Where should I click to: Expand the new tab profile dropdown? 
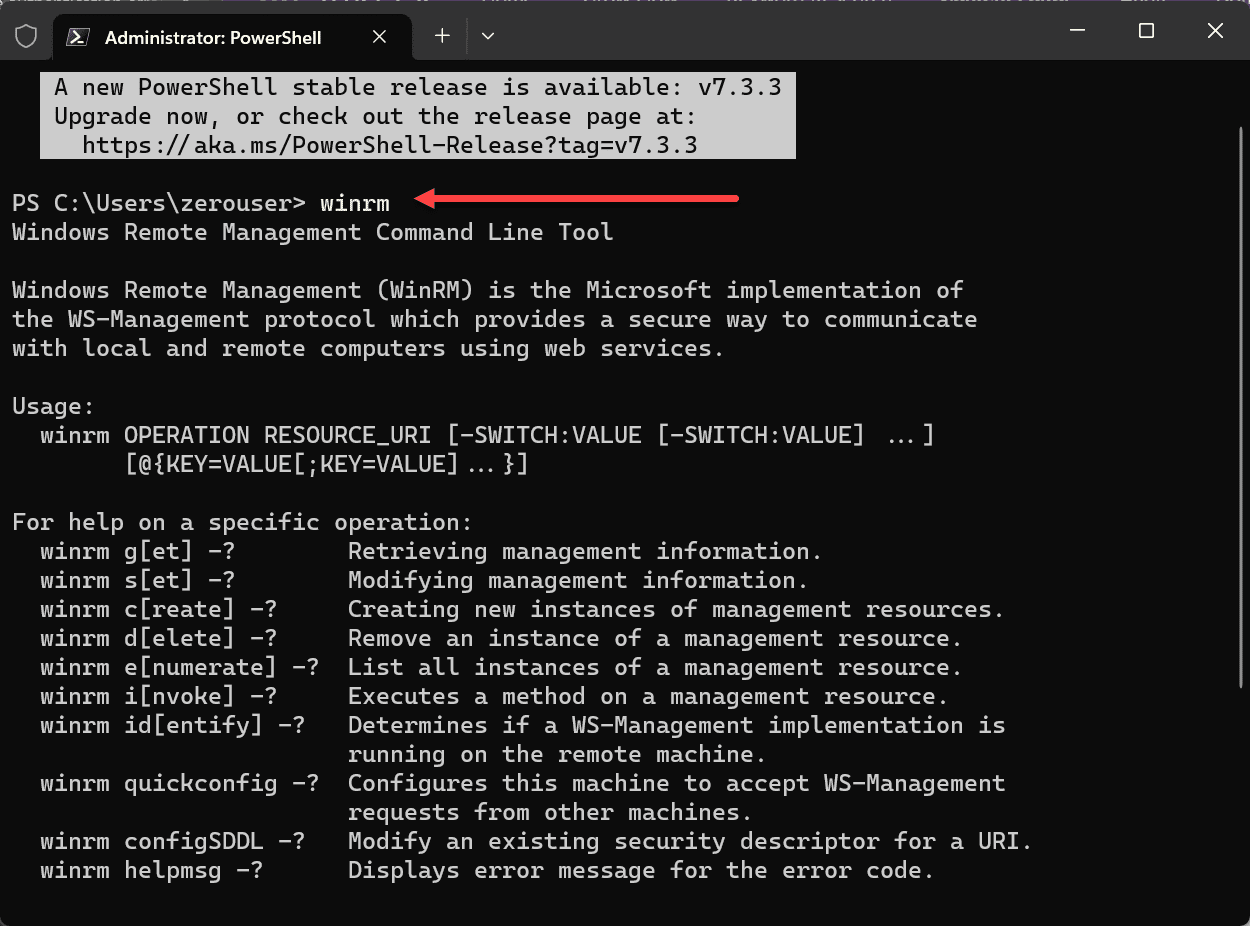488,36
